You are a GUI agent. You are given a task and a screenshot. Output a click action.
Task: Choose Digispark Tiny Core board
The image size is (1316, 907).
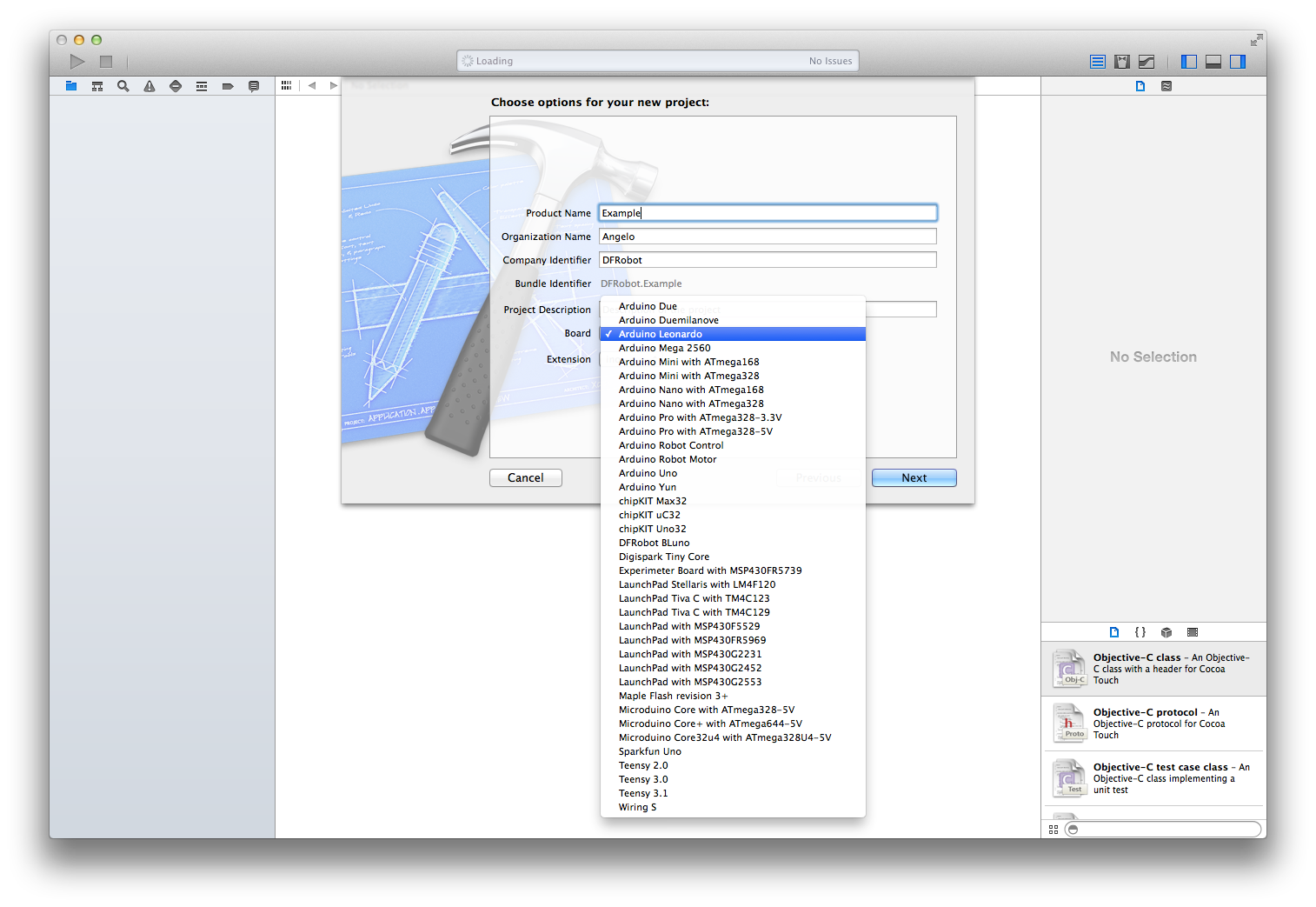point(733,557)
